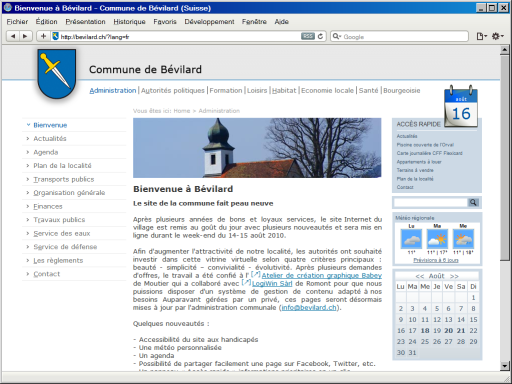Open the Favoris menu
The width and height of the screenshot is (512, 384).
coord(165,22)
